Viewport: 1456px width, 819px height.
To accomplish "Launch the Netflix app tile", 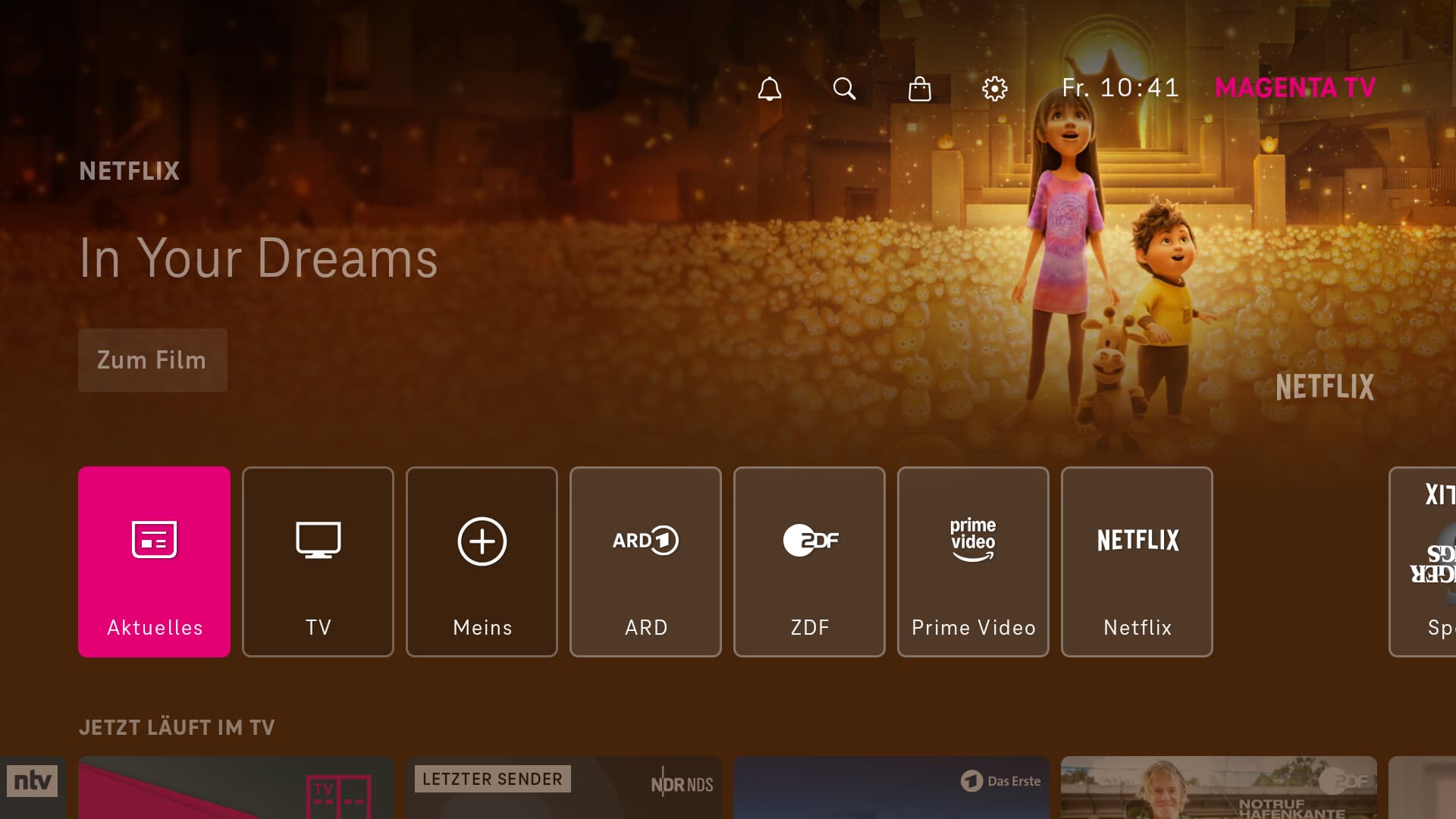I will [1137, 561].
